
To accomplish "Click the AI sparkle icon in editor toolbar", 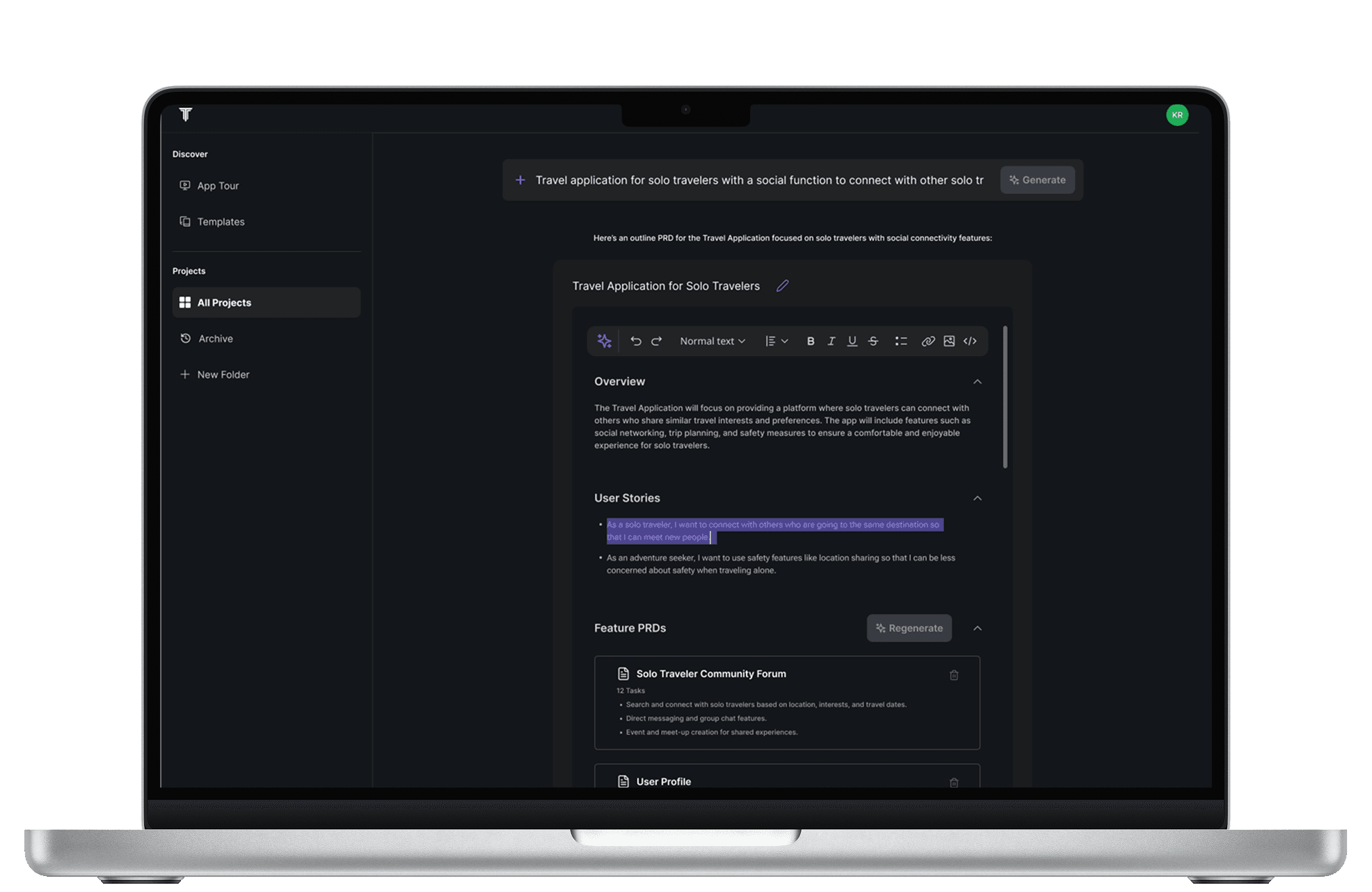I will tap(604, 341).
